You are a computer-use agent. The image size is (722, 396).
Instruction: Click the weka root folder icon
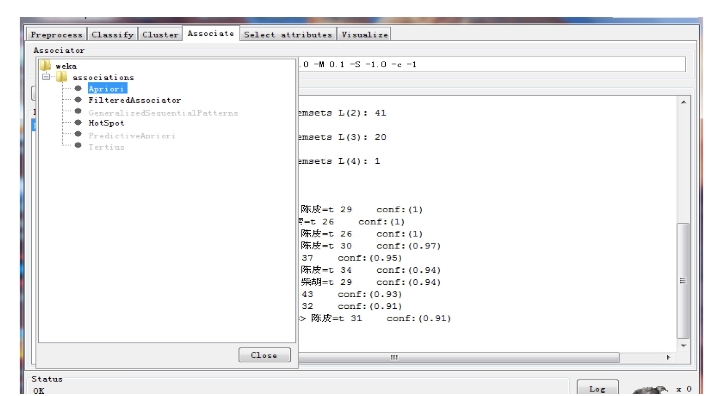[45, 65]
